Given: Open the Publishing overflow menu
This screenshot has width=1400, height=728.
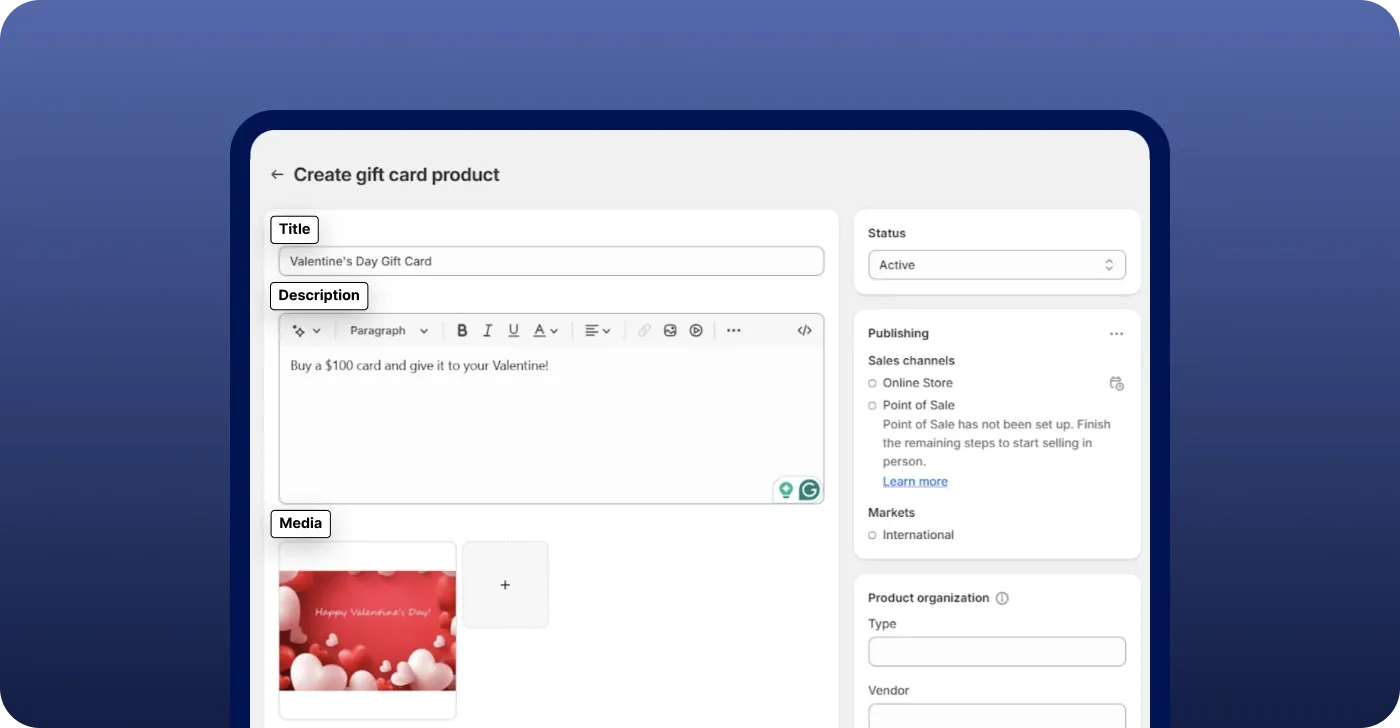Looking at the screenshot, I should 1116,333.
